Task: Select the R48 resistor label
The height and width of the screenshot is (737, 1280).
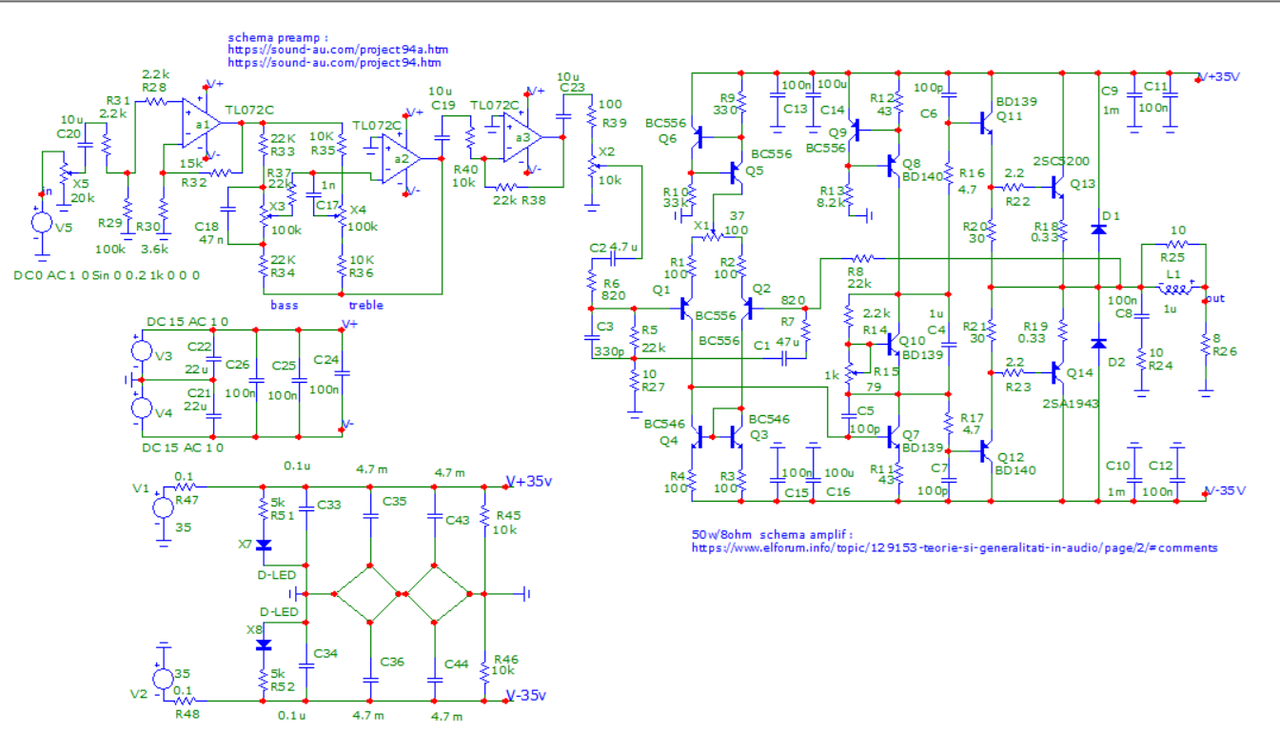Action: click(188, 714)
